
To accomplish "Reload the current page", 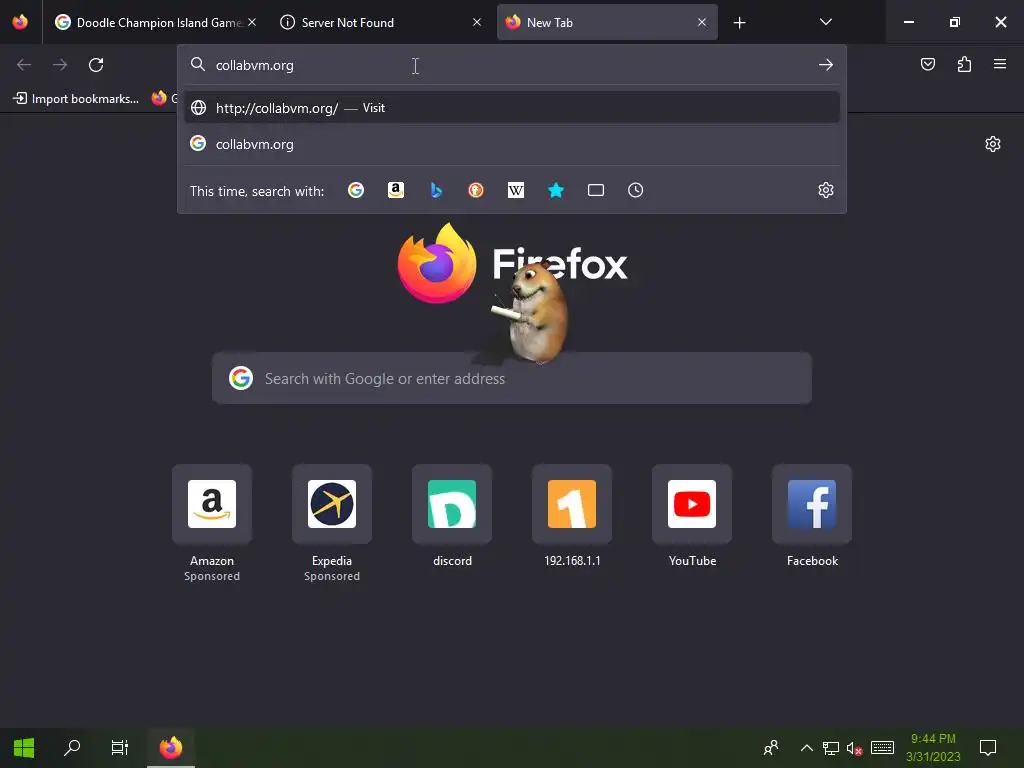I will 96,65.
